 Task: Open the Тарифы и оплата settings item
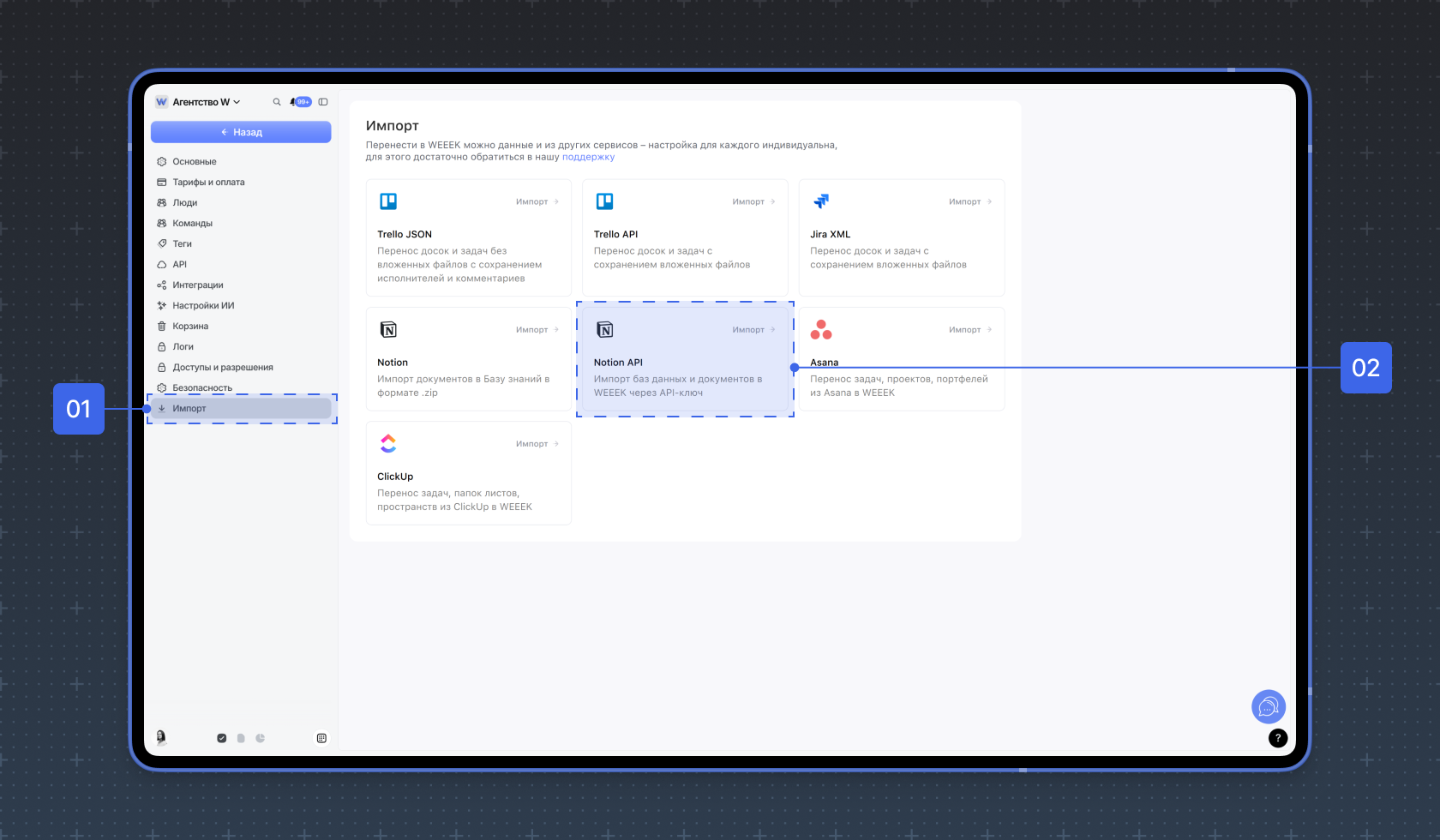(x=208, y=182)
